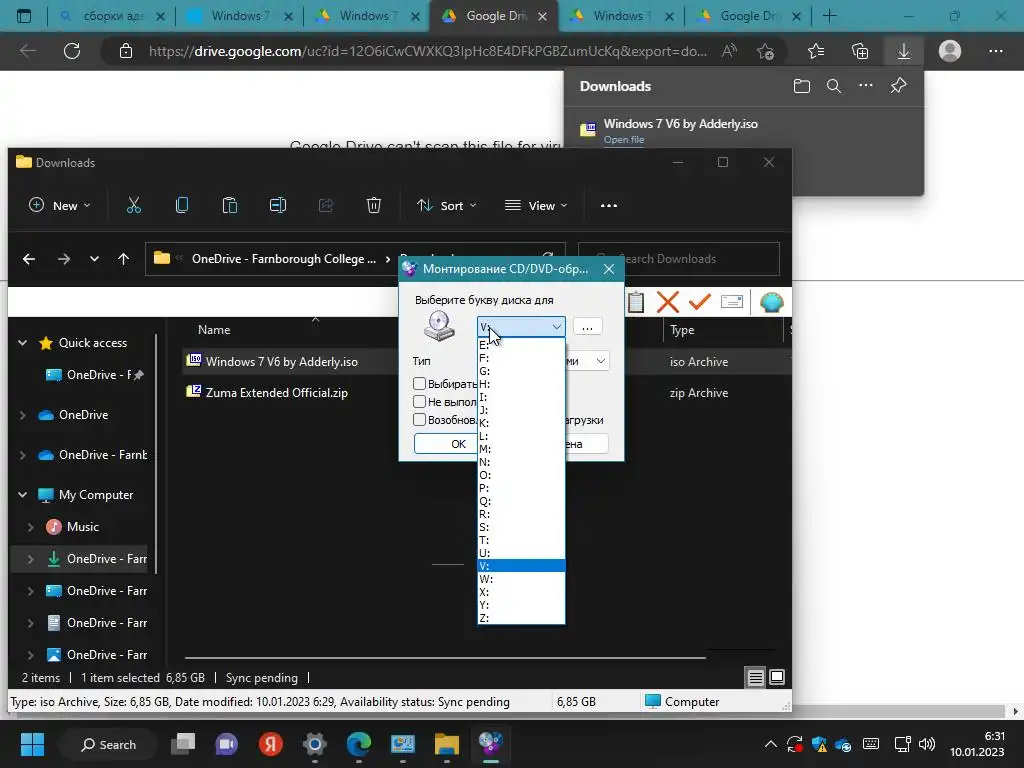Click the shell icon in toolbar strip

point(772,302)
